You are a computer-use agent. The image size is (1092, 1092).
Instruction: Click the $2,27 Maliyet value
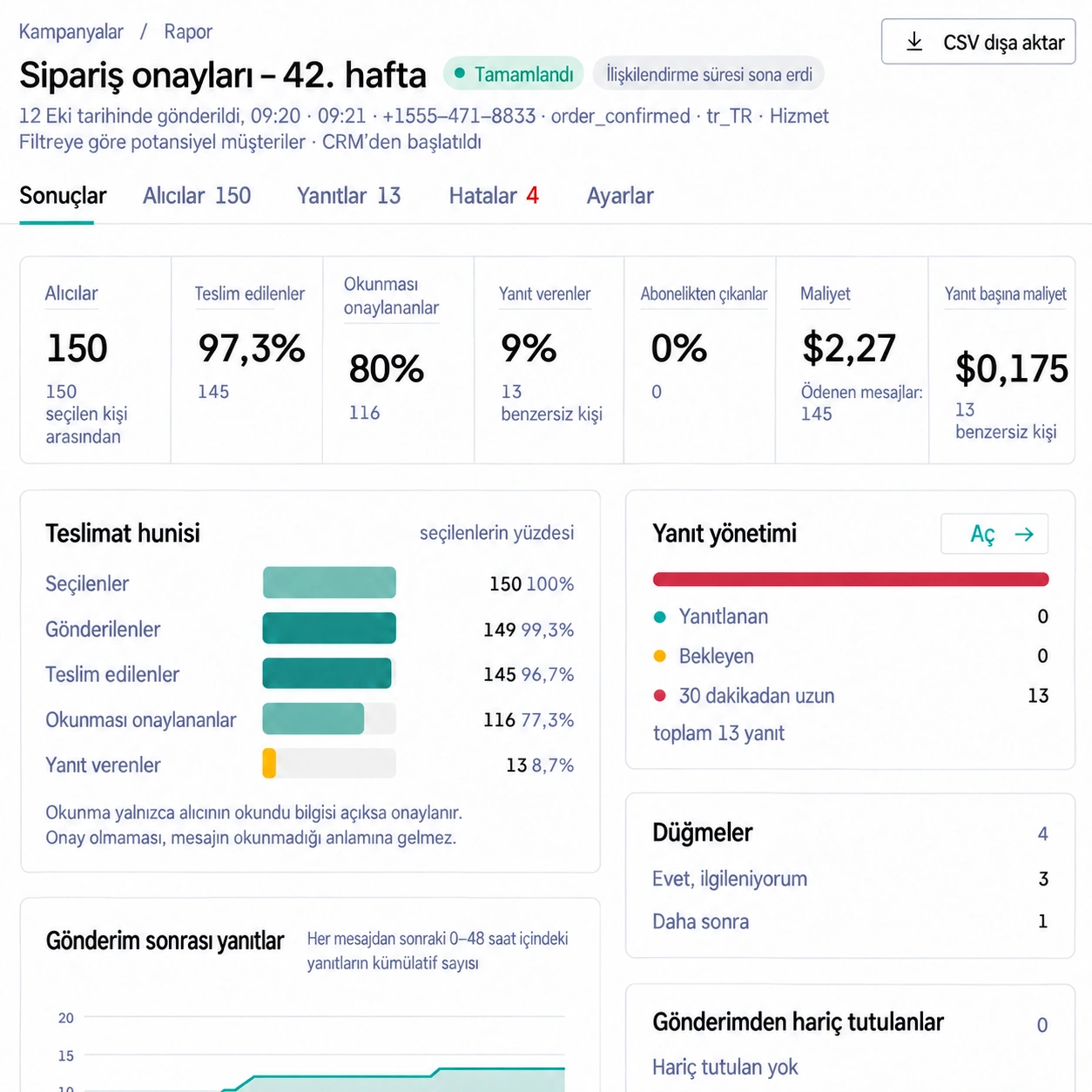(x=849, y=348)
